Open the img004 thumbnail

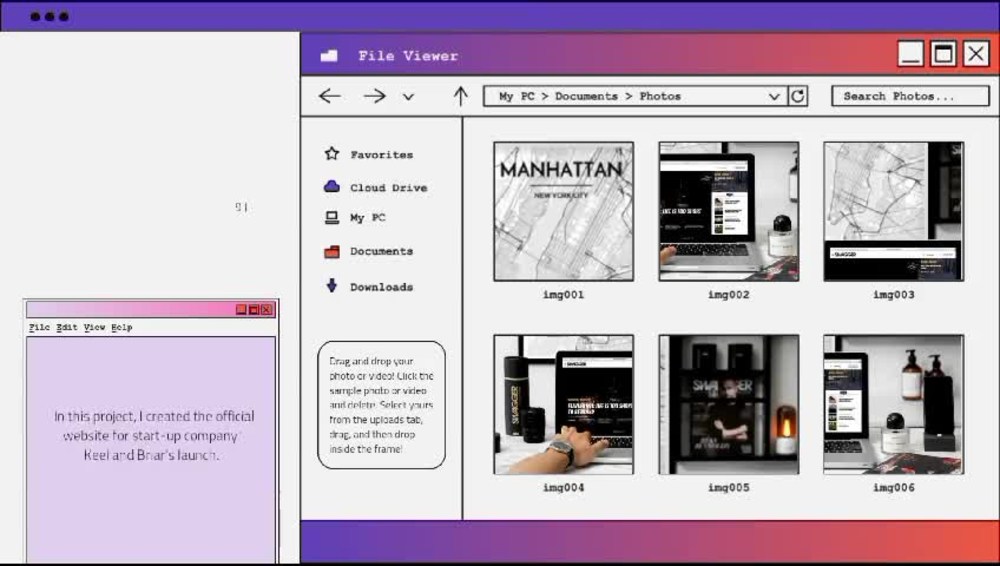[564, 405]
